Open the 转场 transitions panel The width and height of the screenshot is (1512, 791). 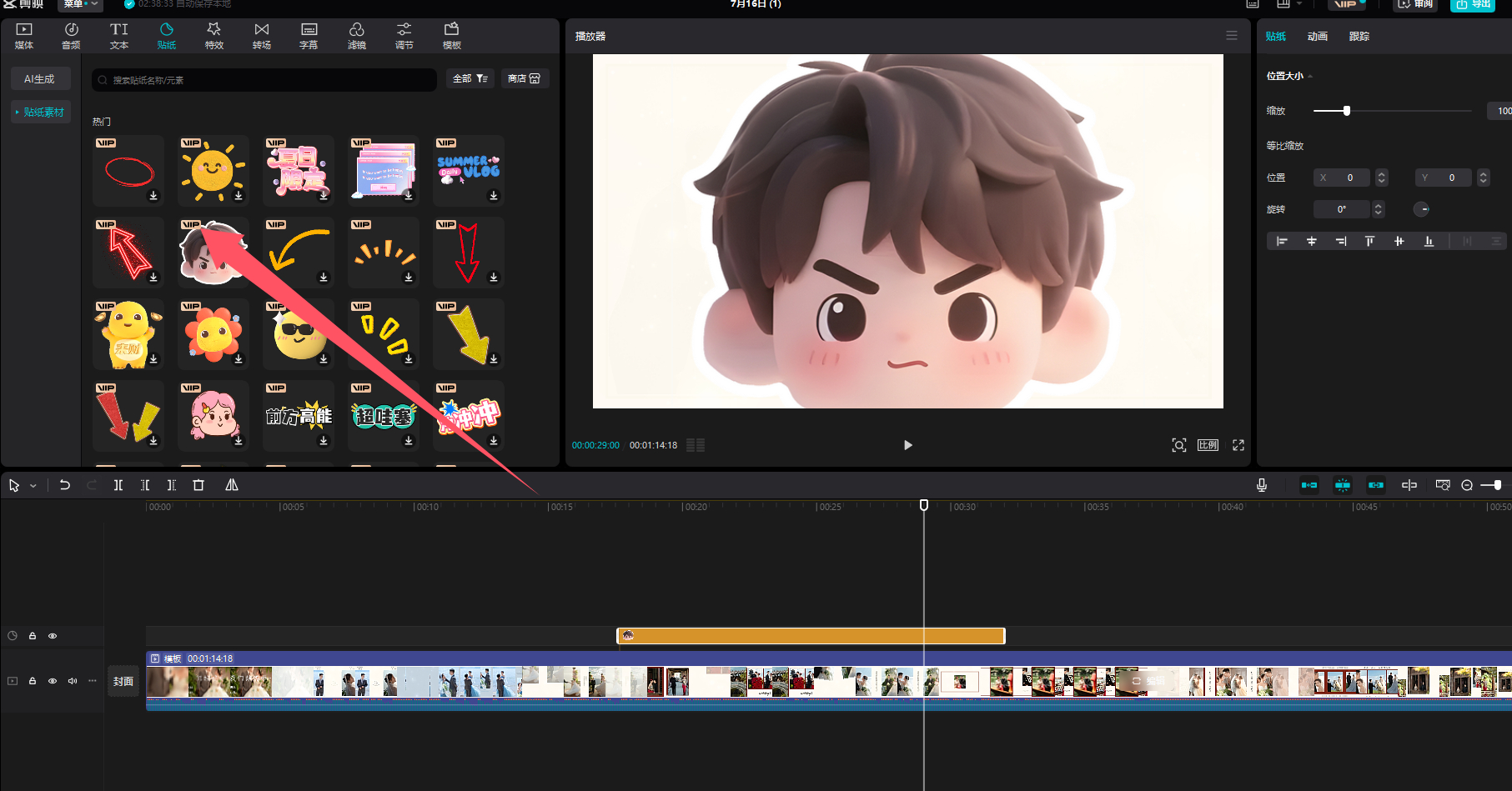pyautogui.click(x=262, y=35)
